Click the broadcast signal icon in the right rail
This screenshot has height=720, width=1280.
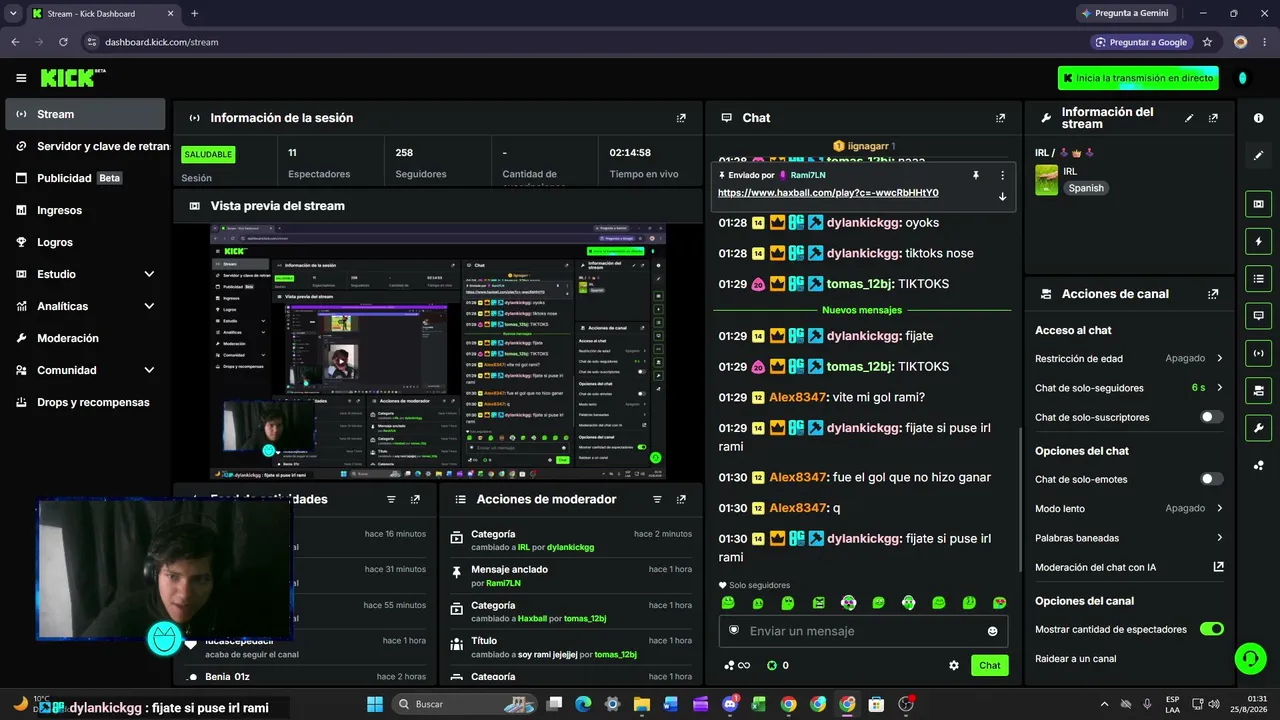(1258, 353)
